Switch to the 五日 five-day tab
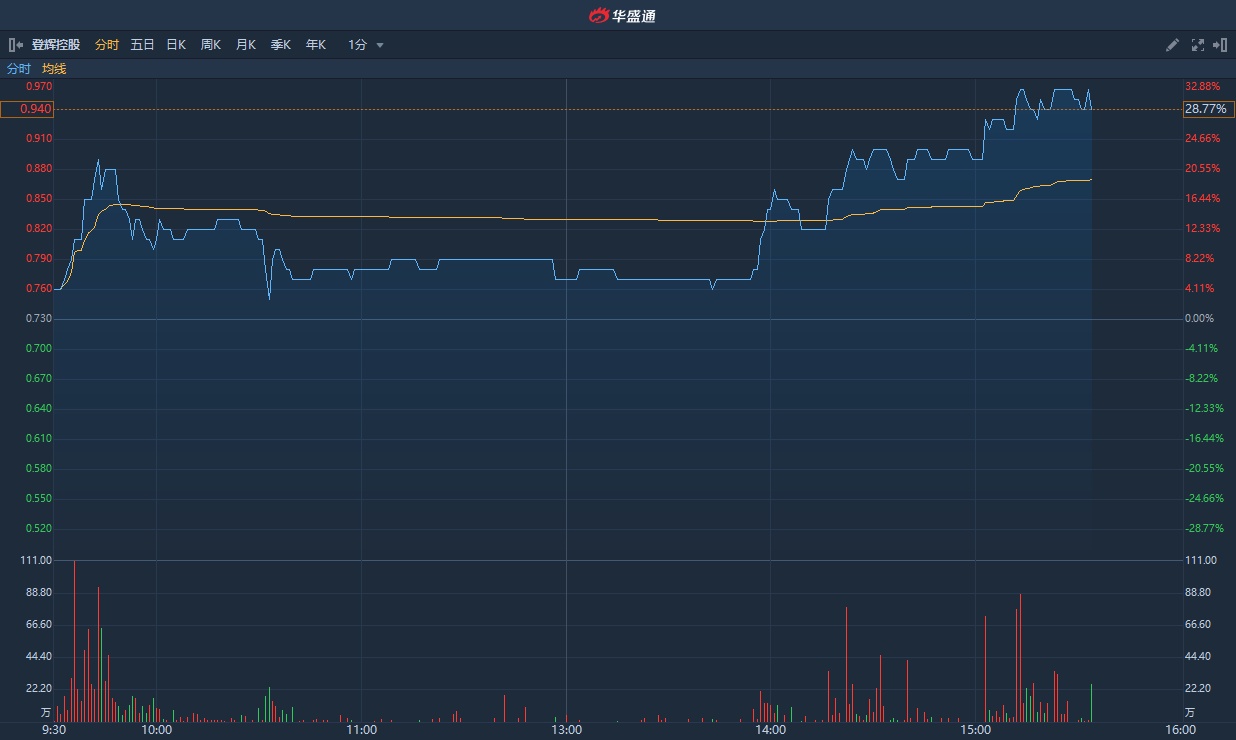1236x740 pixels. click(142, 45)
